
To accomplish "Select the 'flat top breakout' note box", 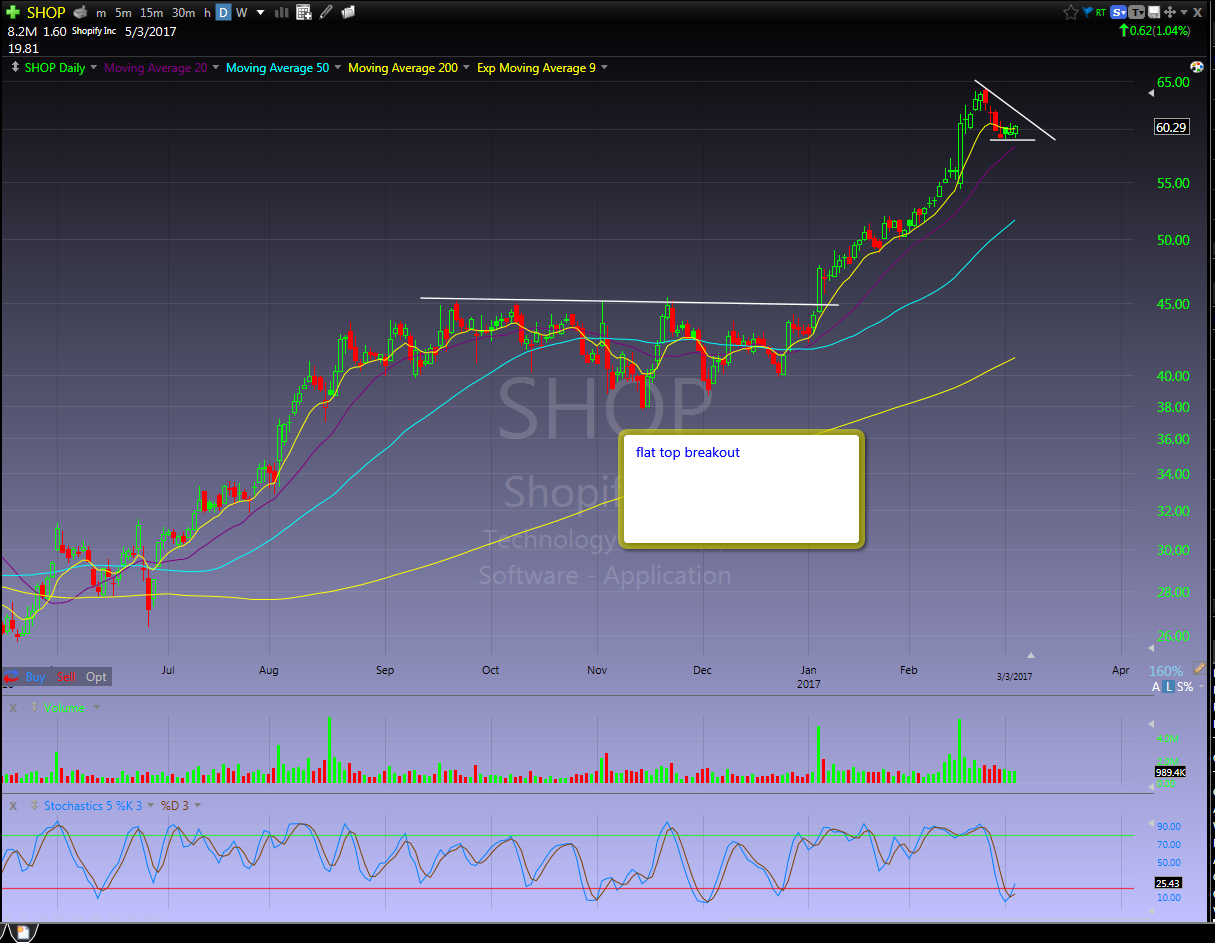I will click(741, 489).
